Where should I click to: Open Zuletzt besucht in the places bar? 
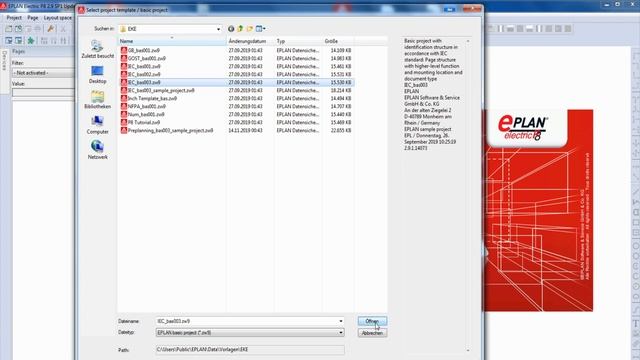tap(98, 49)
